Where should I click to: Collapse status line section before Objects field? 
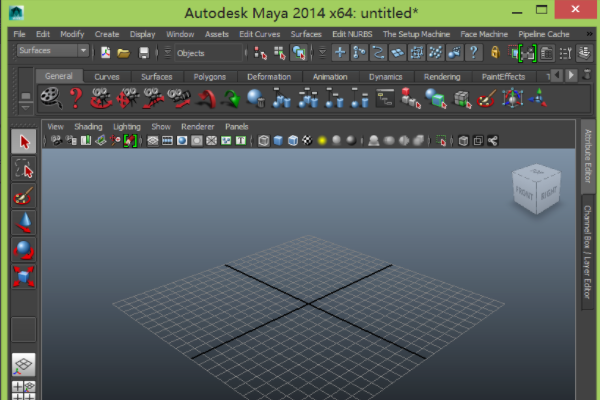click(x=167, y=53)
